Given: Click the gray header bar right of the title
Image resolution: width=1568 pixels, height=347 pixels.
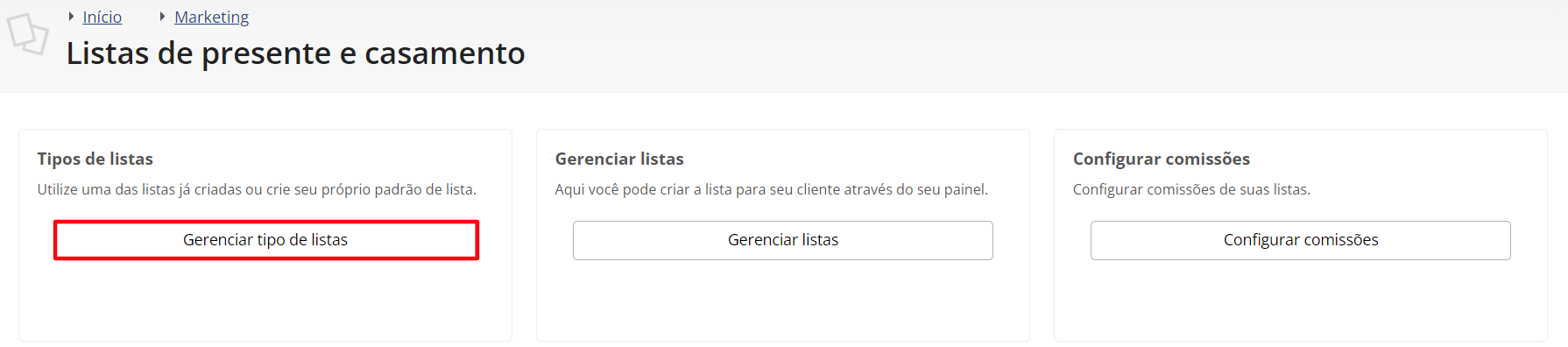Looking at the screenshot, I should tap(1042, 48).
